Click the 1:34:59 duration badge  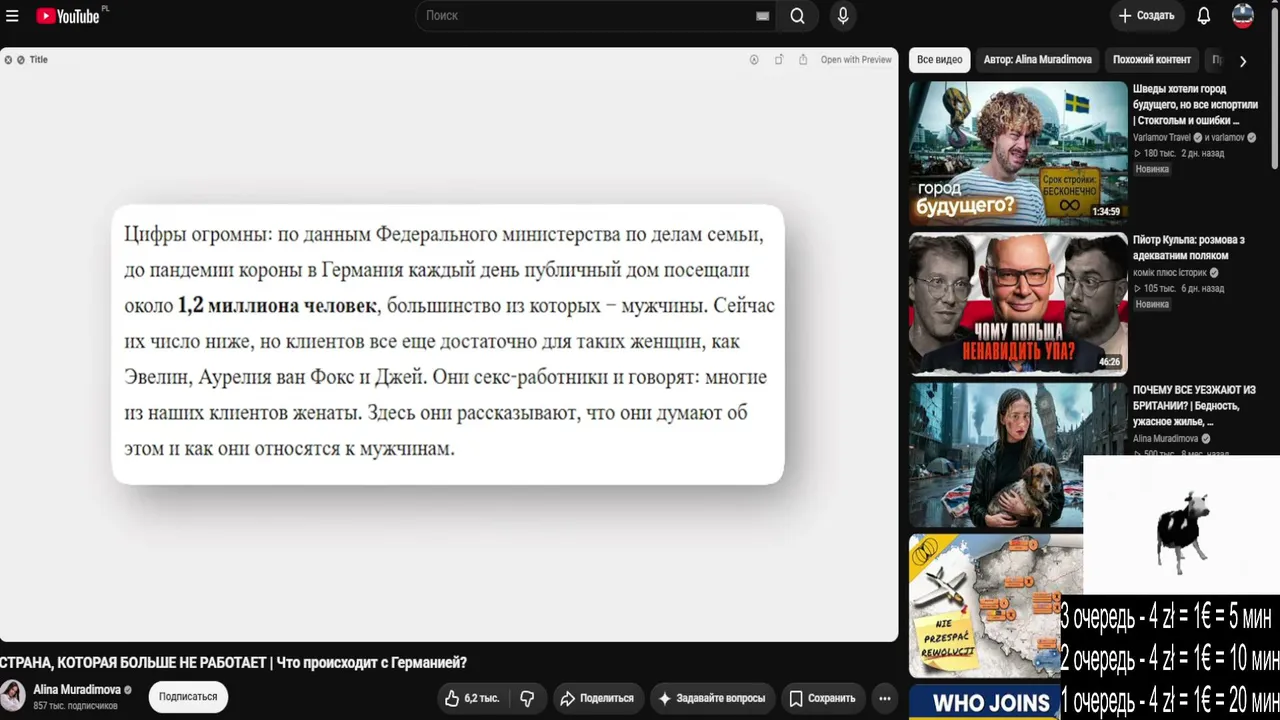[x=1106, y=212]
